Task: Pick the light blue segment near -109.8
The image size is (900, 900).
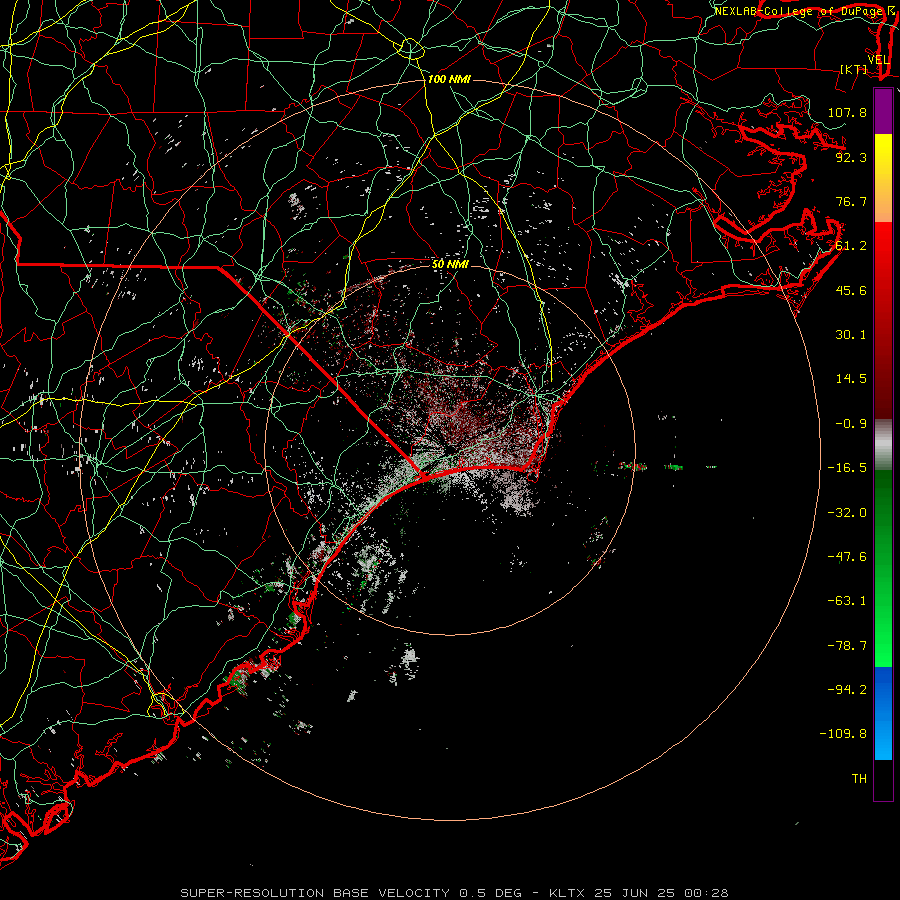Action: 883,736
